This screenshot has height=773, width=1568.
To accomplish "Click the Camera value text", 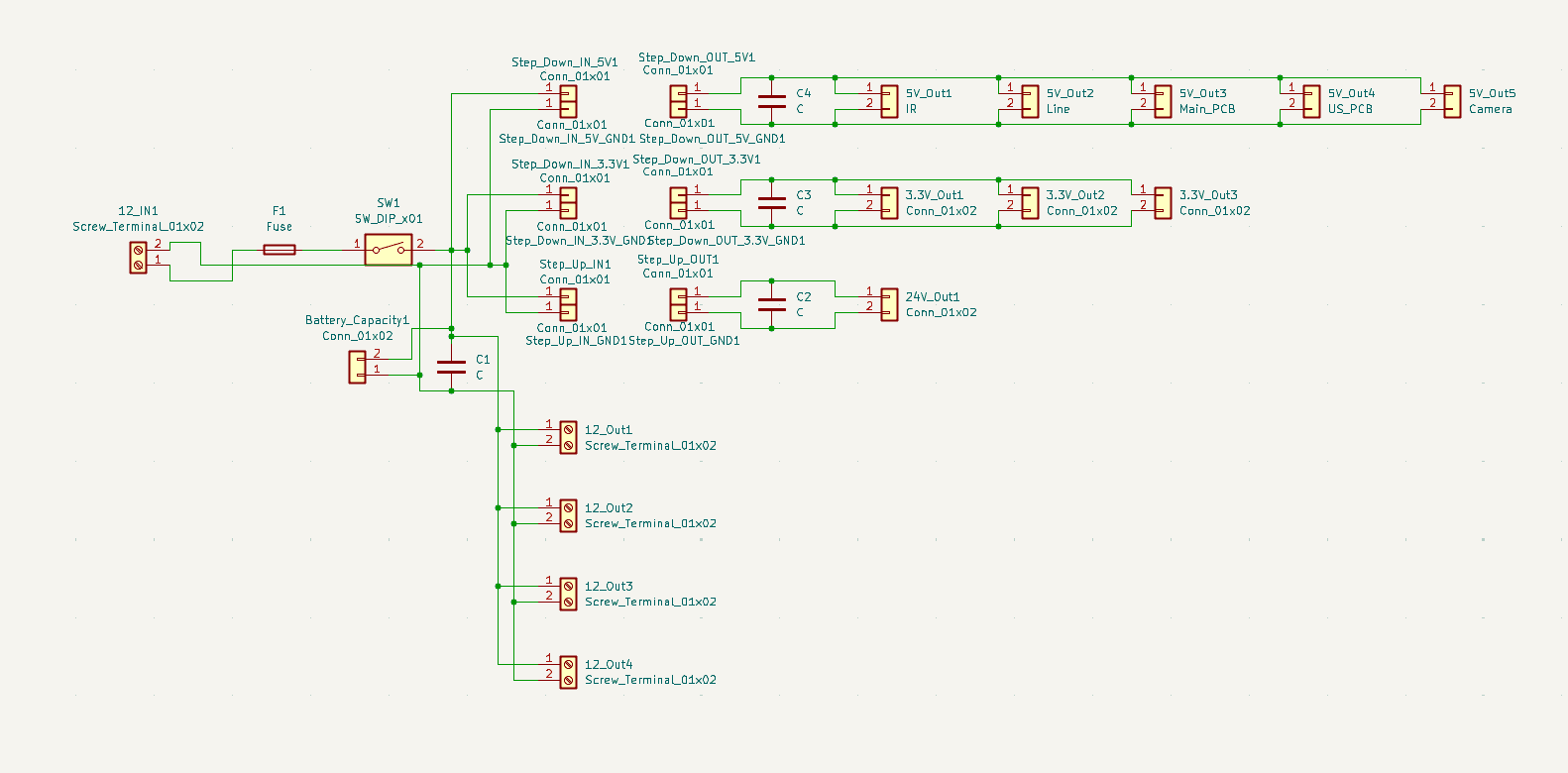I will pyautogui.click(x=1491, y=109).
